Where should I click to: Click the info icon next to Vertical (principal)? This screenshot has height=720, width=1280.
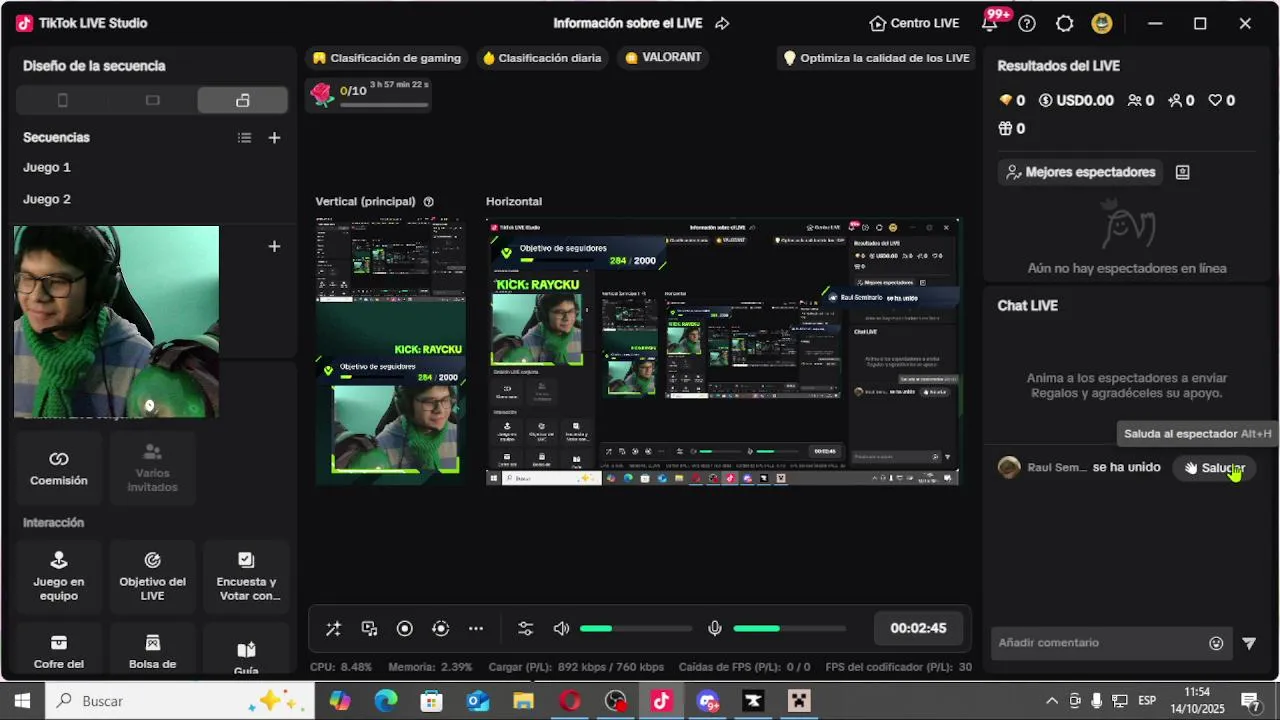(428, 202)
